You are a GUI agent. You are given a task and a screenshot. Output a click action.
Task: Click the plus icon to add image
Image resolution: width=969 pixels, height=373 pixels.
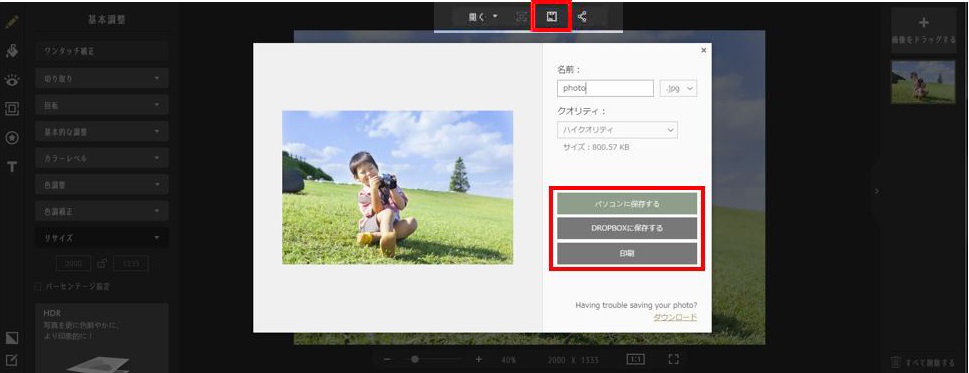[924, 23]
